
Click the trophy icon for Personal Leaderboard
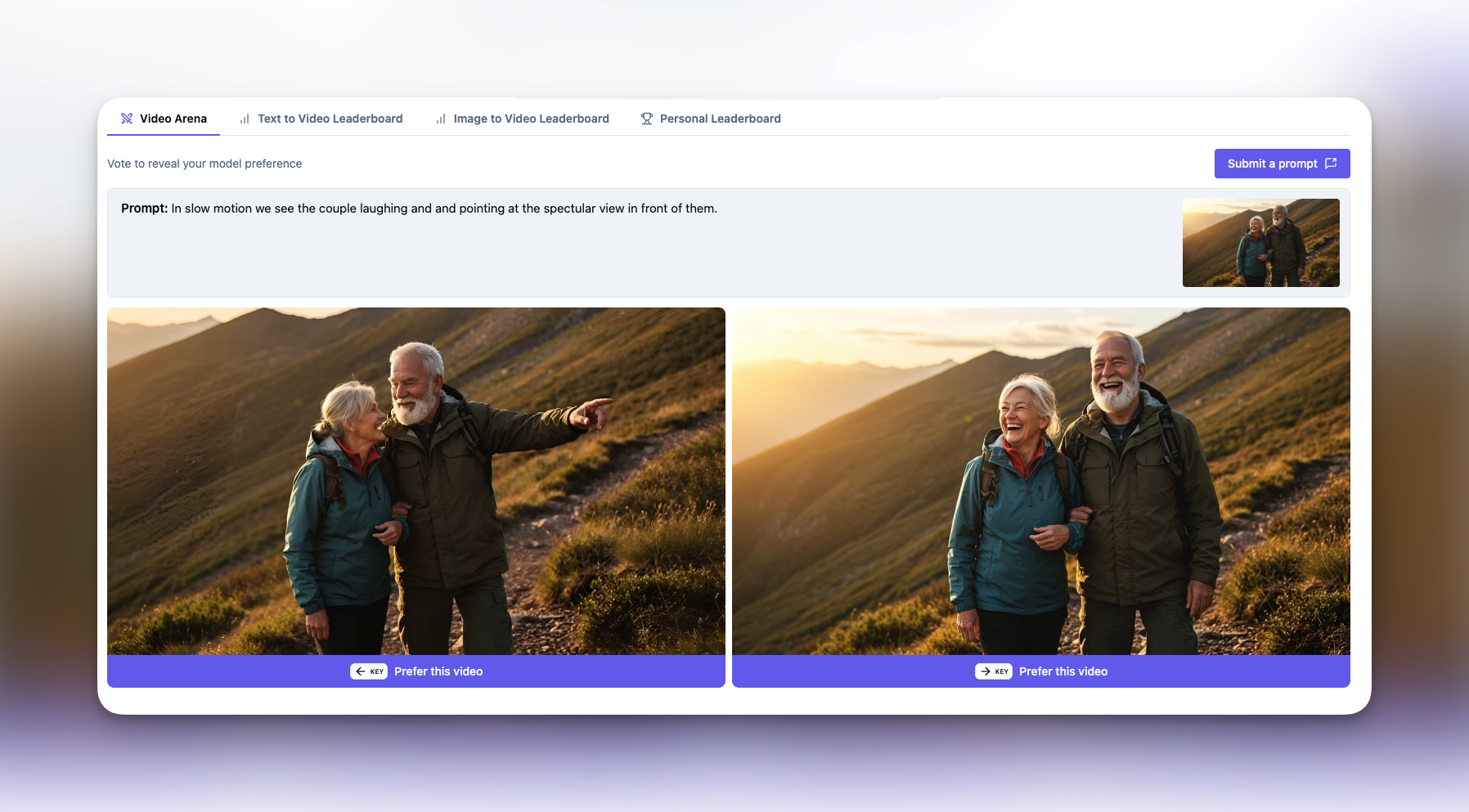[647, 119]
